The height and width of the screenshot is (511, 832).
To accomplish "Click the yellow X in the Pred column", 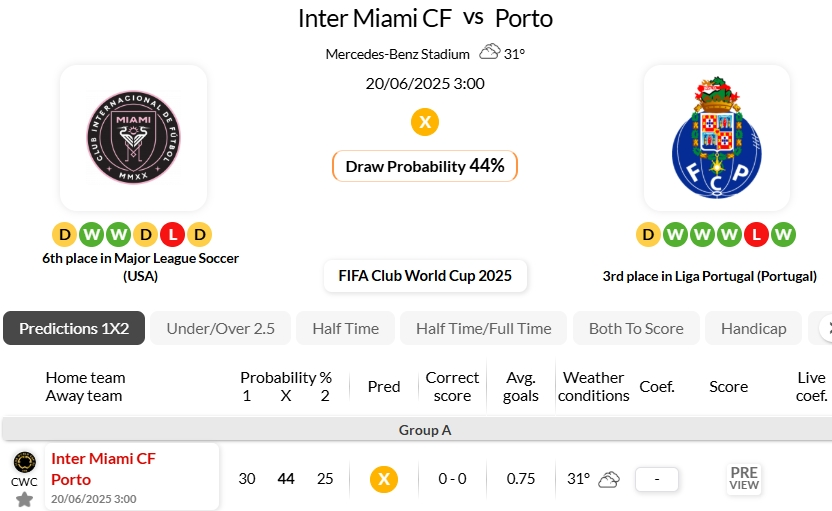I will point(383,479).
